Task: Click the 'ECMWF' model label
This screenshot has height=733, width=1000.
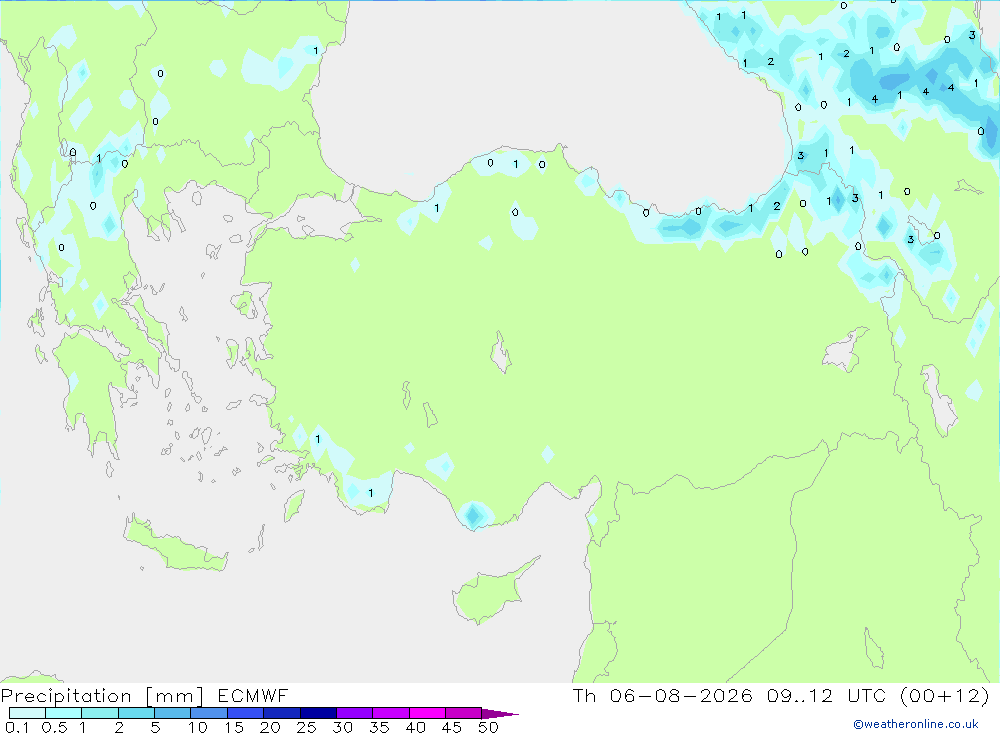Action: pos(253,695)
